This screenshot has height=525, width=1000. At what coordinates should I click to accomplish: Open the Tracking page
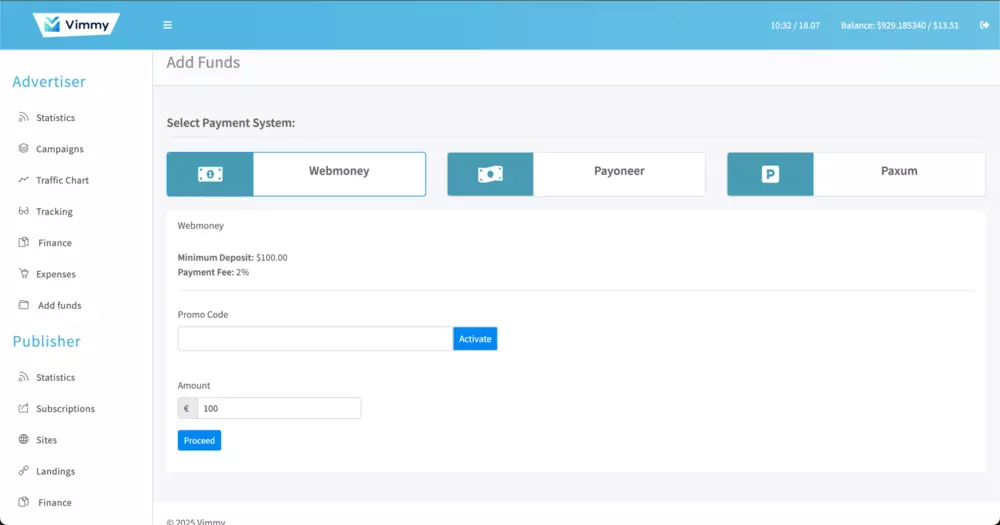click(x=54, y=211)
